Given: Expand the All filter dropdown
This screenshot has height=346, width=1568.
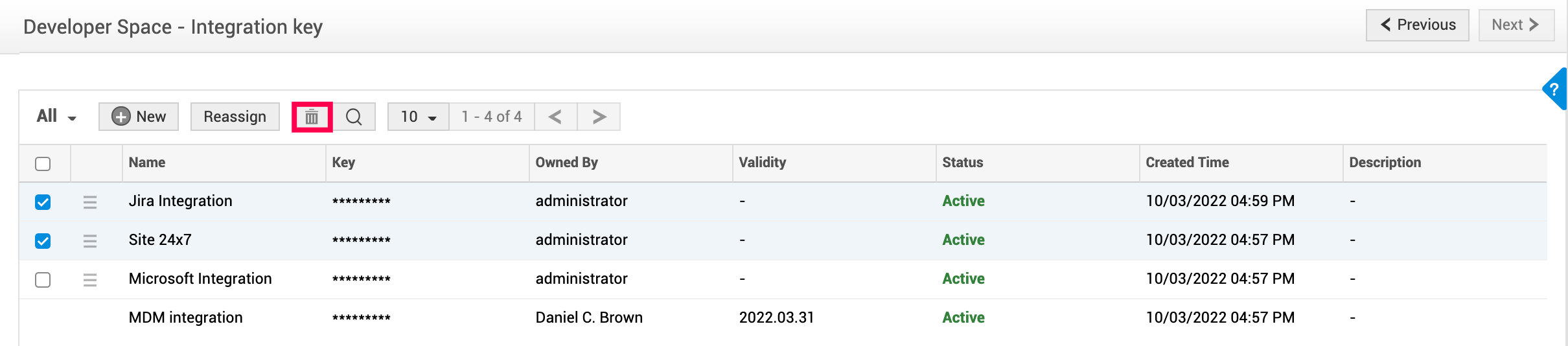Looking at the screenshot, I should pos(56,117).
